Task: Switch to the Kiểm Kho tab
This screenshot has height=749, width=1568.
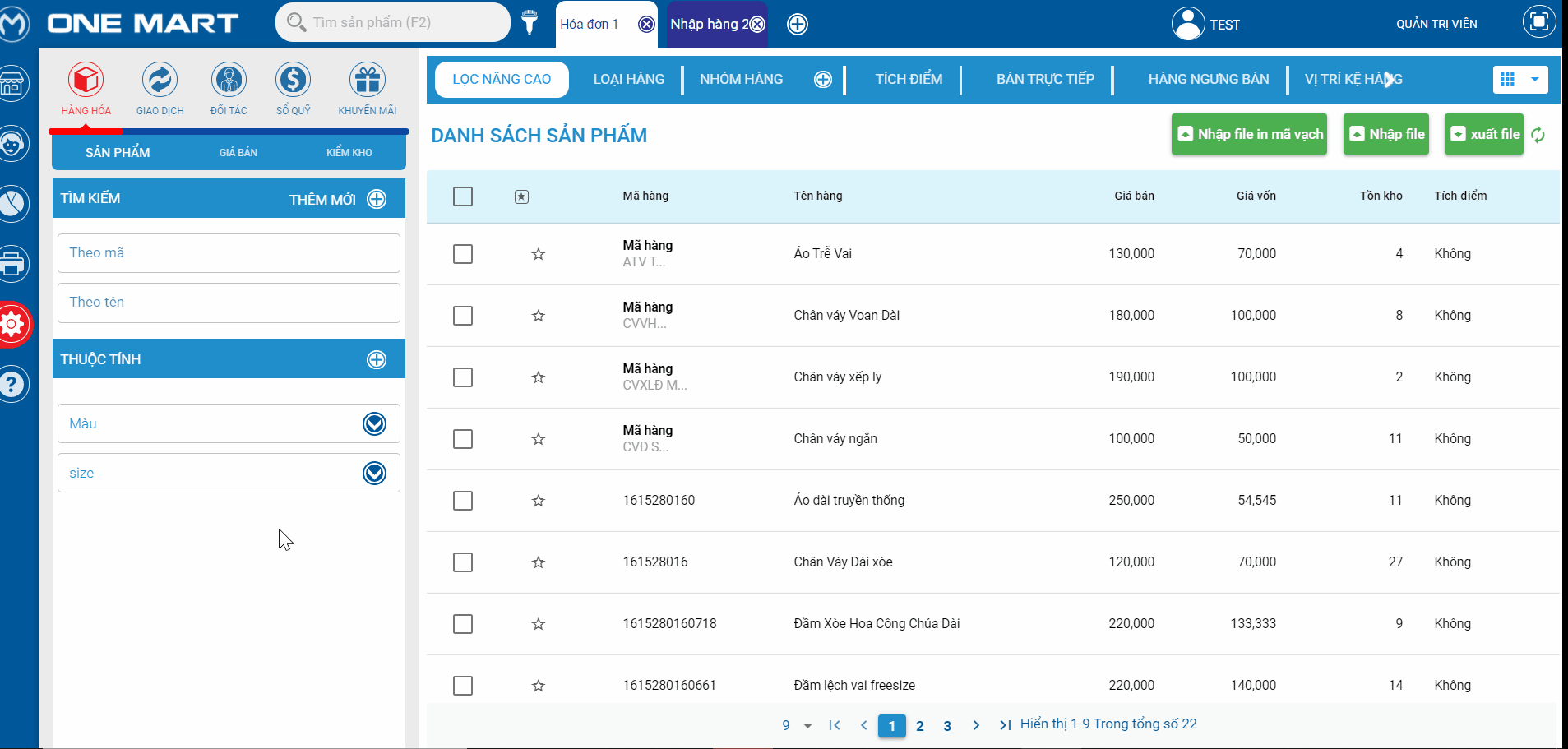Action: [x=349, y=152]
